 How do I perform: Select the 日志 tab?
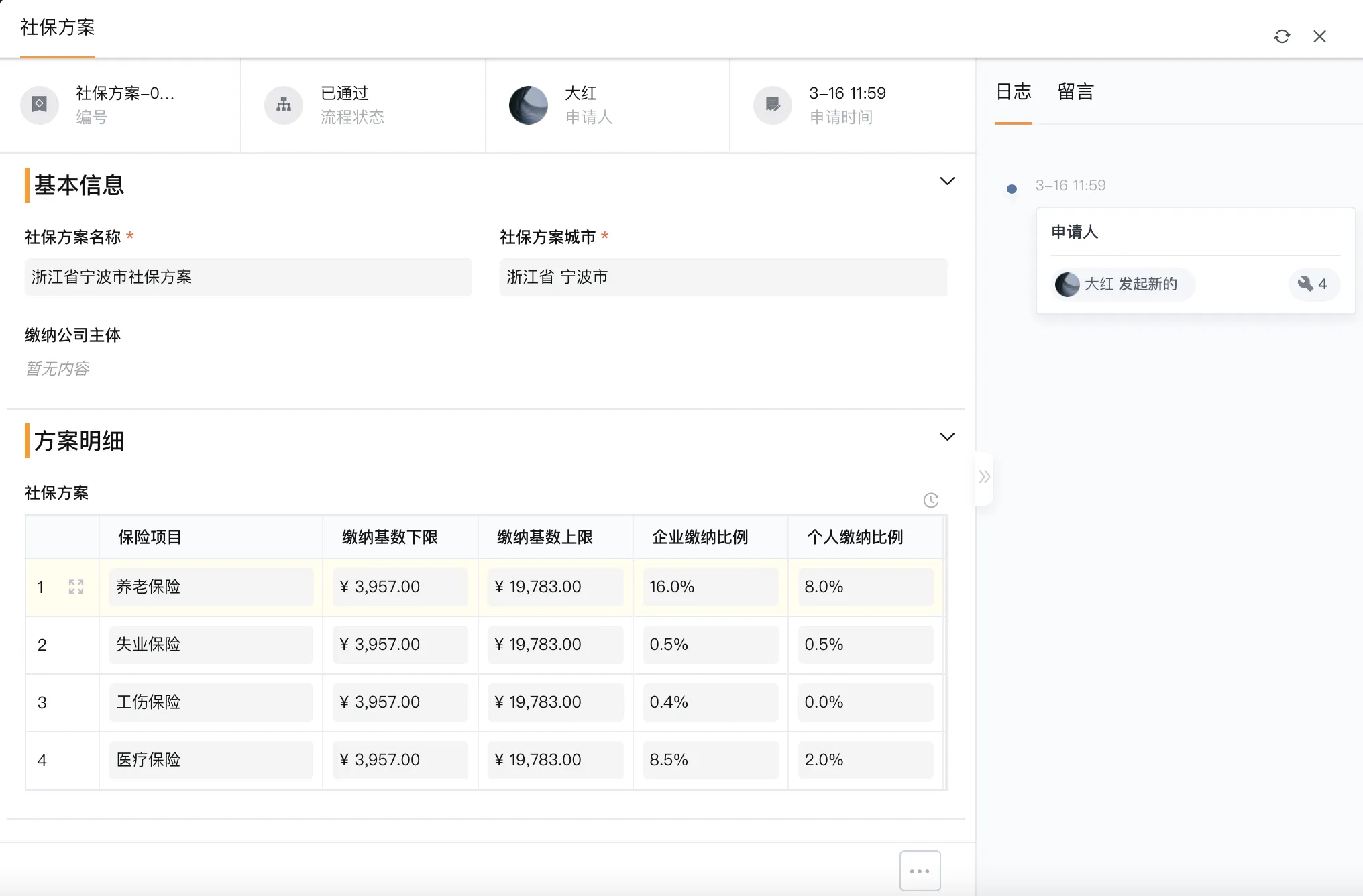point(1013,92)
